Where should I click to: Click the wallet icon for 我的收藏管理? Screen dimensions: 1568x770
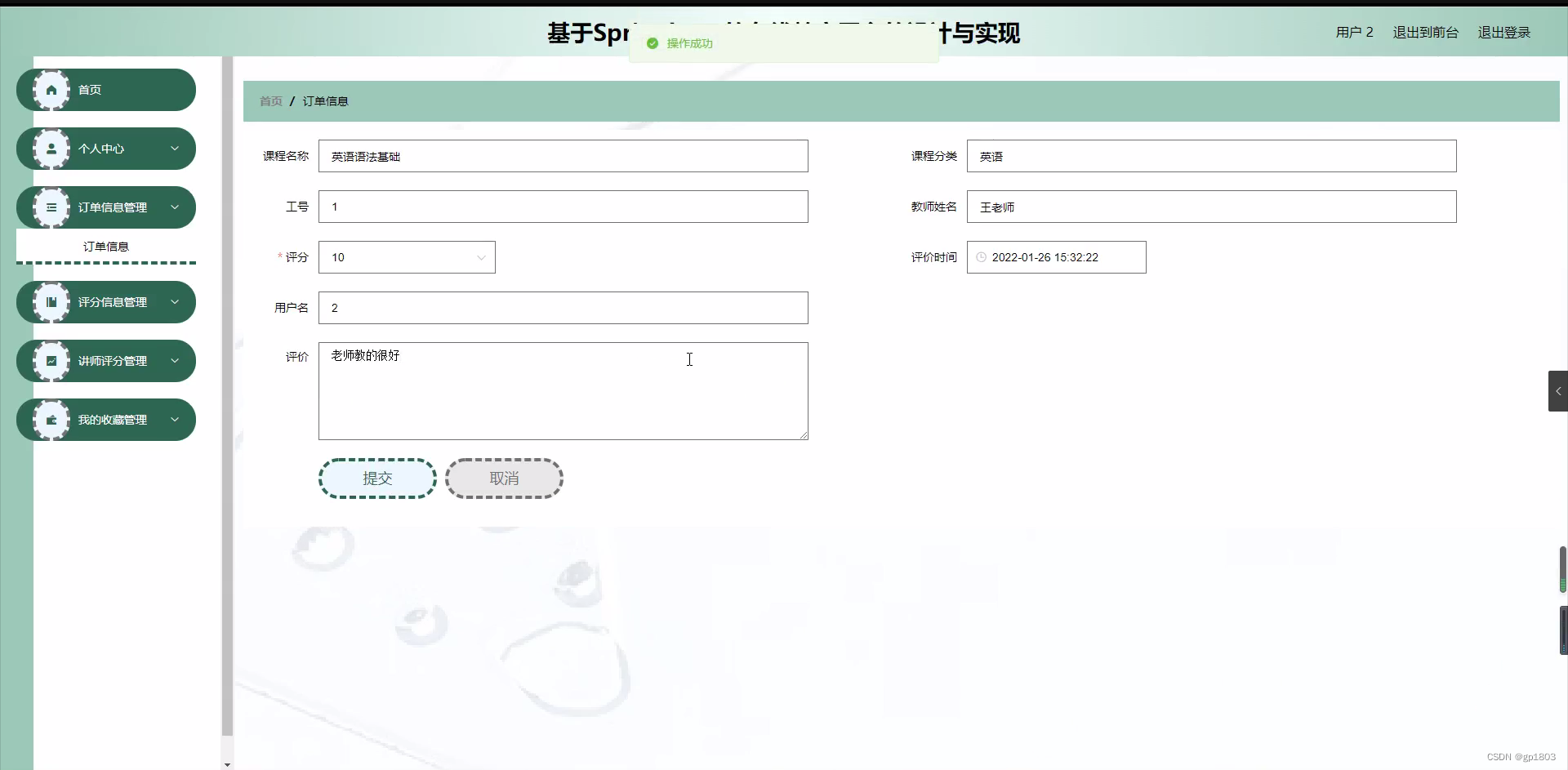[51, 420]
